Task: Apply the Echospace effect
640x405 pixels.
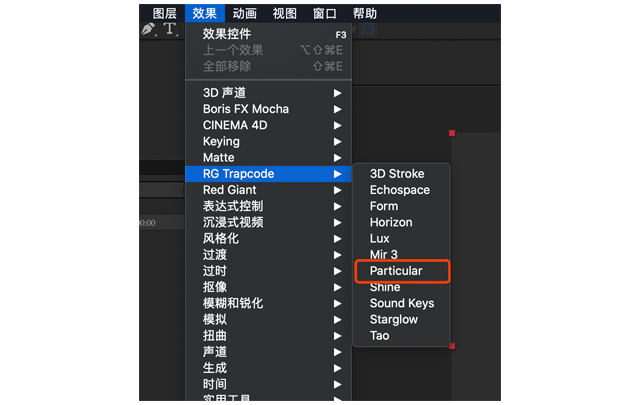Action: click(402, 190)
